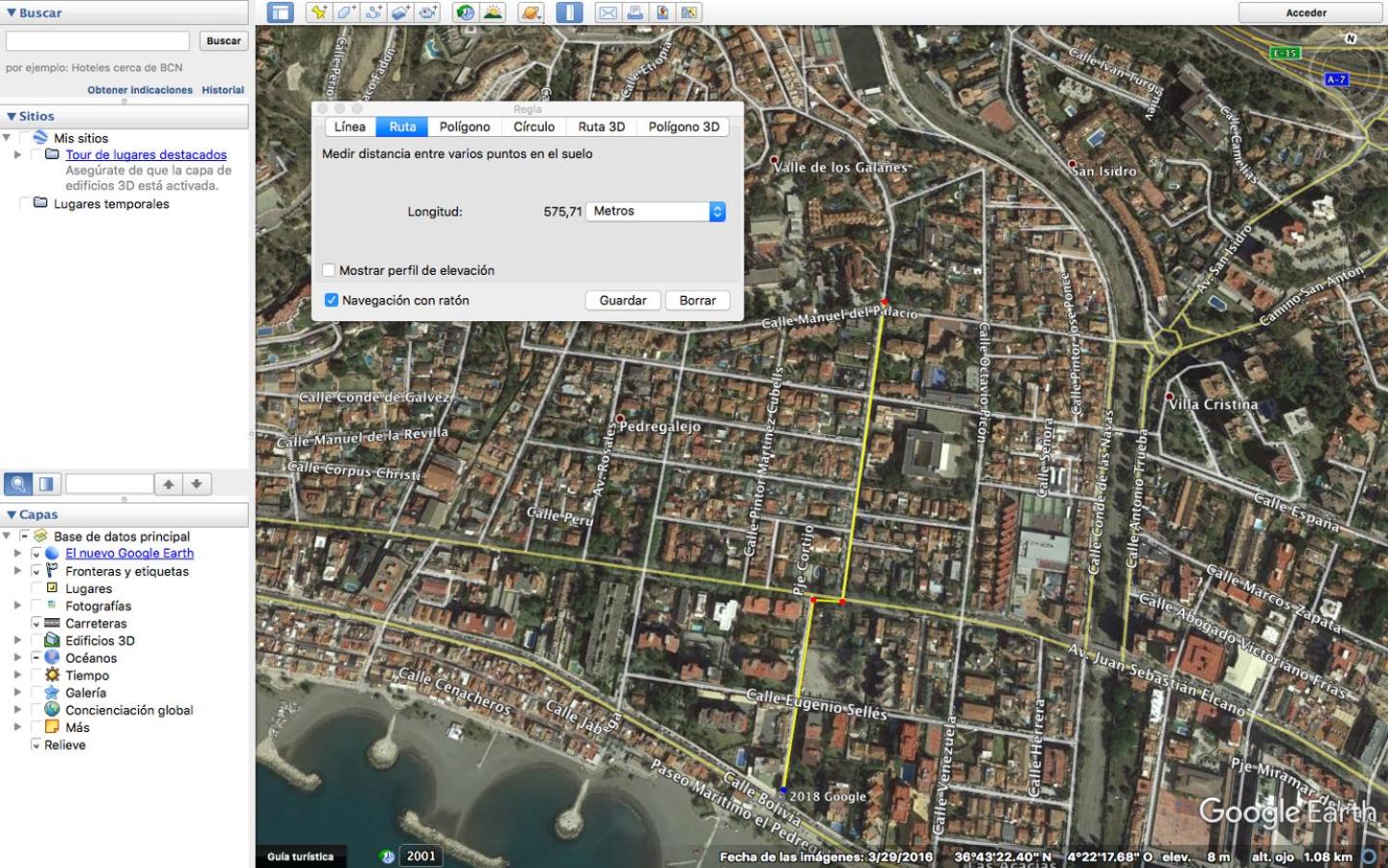This screenshot has width=1388, height=868.
Task: Open the Metros unit dropdown
Action: [657, 211]
